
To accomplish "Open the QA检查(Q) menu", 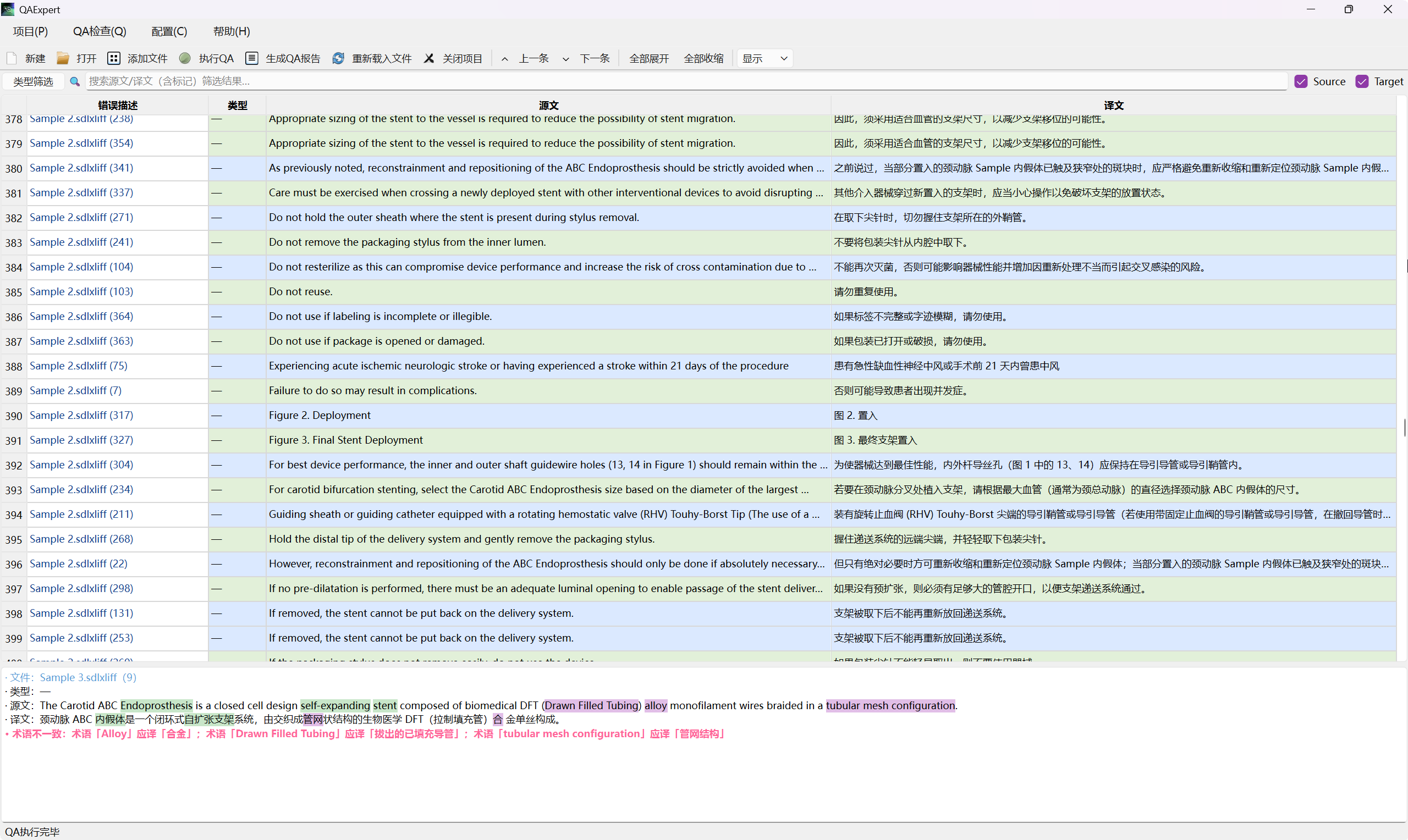I will (x=100, y=31).
